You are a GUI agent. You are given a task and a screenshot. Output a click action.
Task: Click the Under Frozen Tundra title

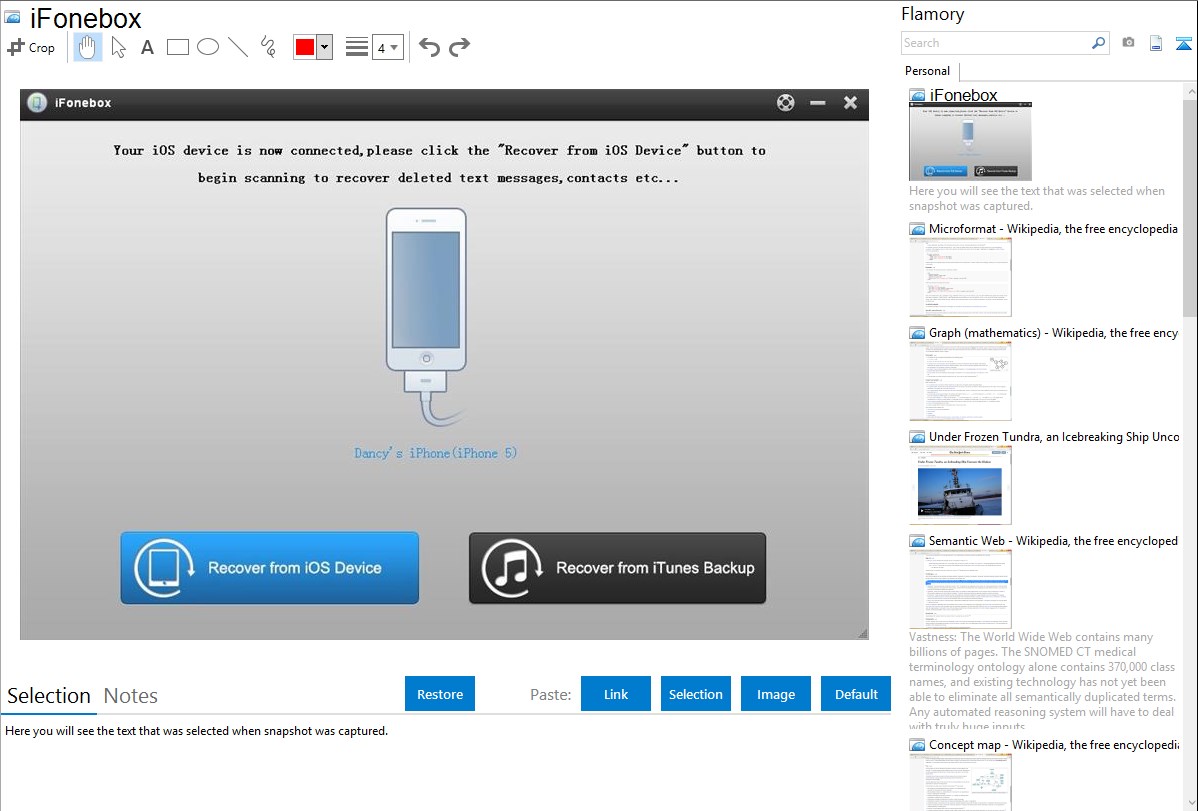(1054, 436)
